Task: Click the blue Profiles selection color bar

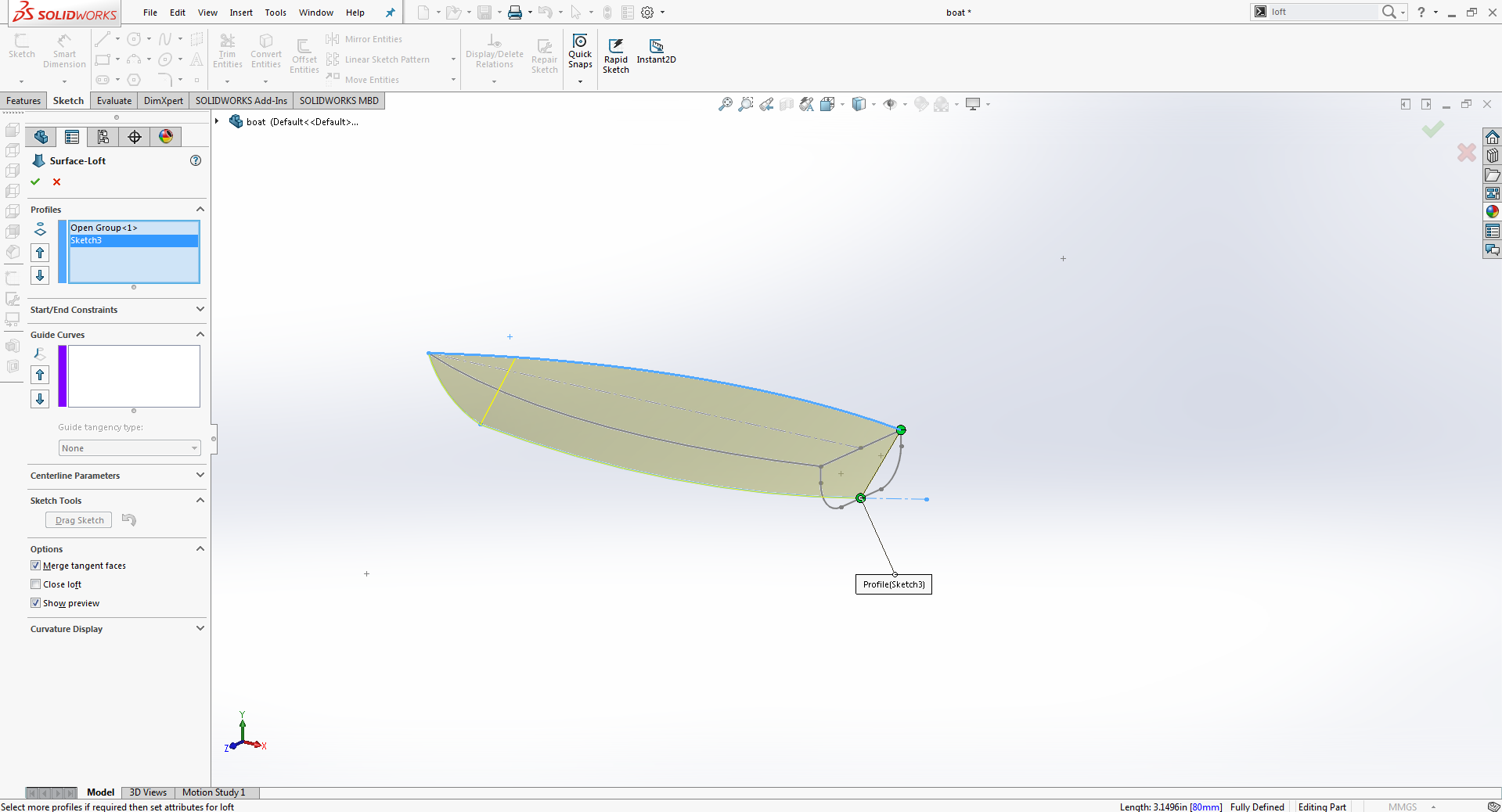Action: (x=63, y=252)
